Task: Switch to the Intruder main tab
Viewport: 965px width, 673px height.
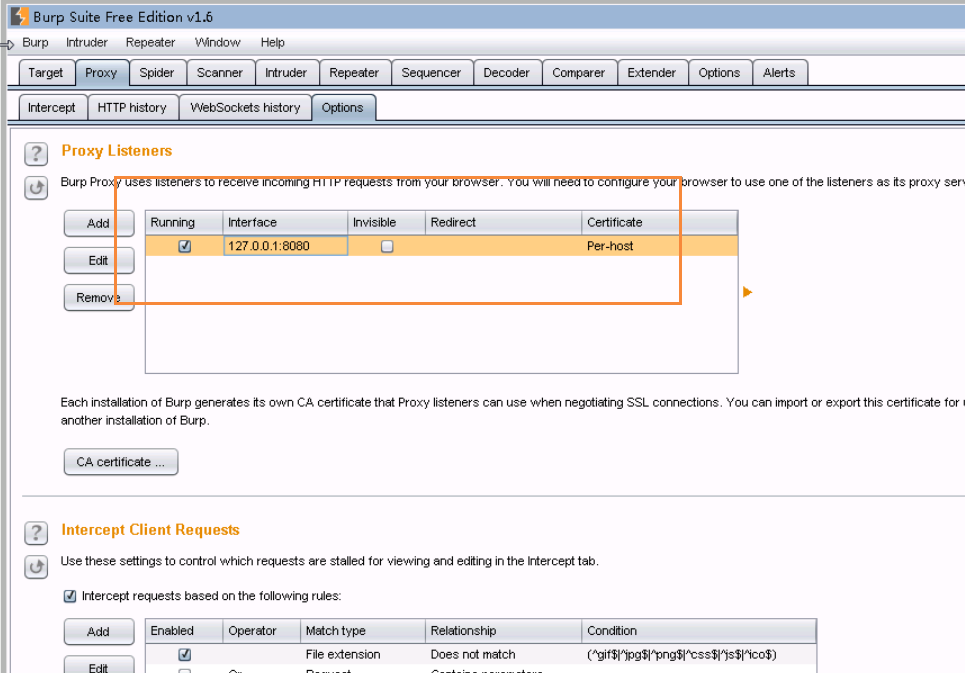Action: [x=286, y=73]
